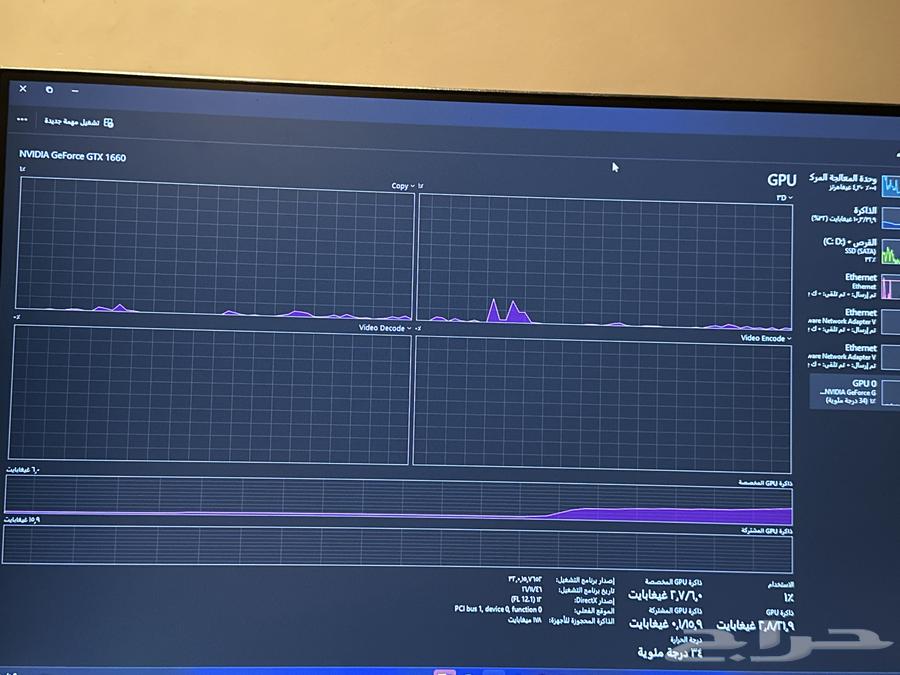Click the 'إصدار برنامج التشغيل:' driver version label
Viewport: 900px width, 675px height.
[584, 581]
